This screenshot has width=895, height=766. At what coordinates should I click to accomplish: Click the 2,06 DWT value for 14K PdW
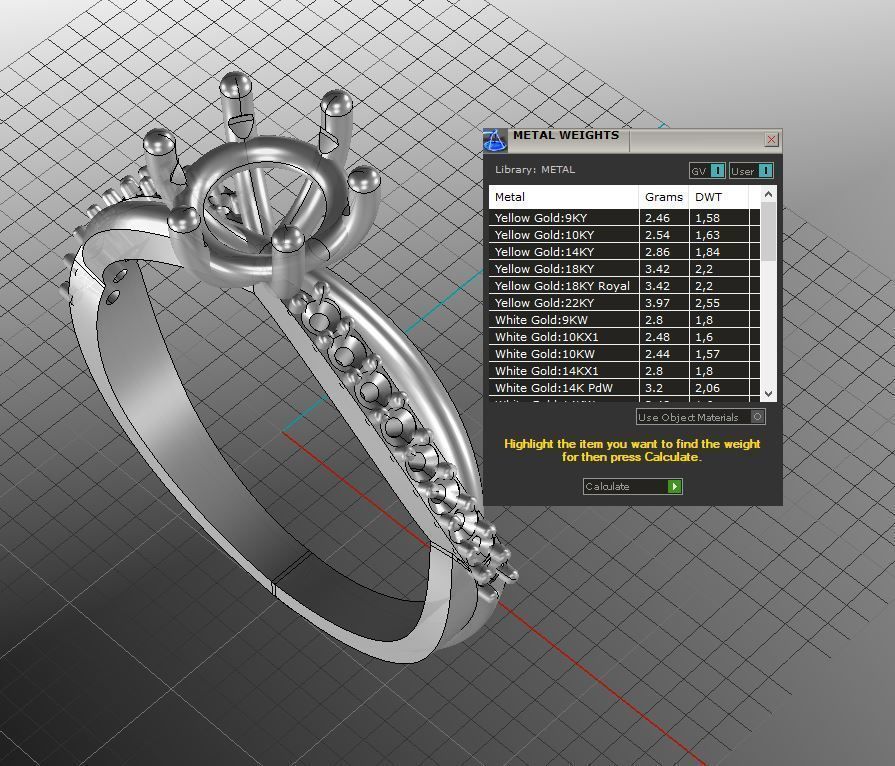[x=707, y=388]
